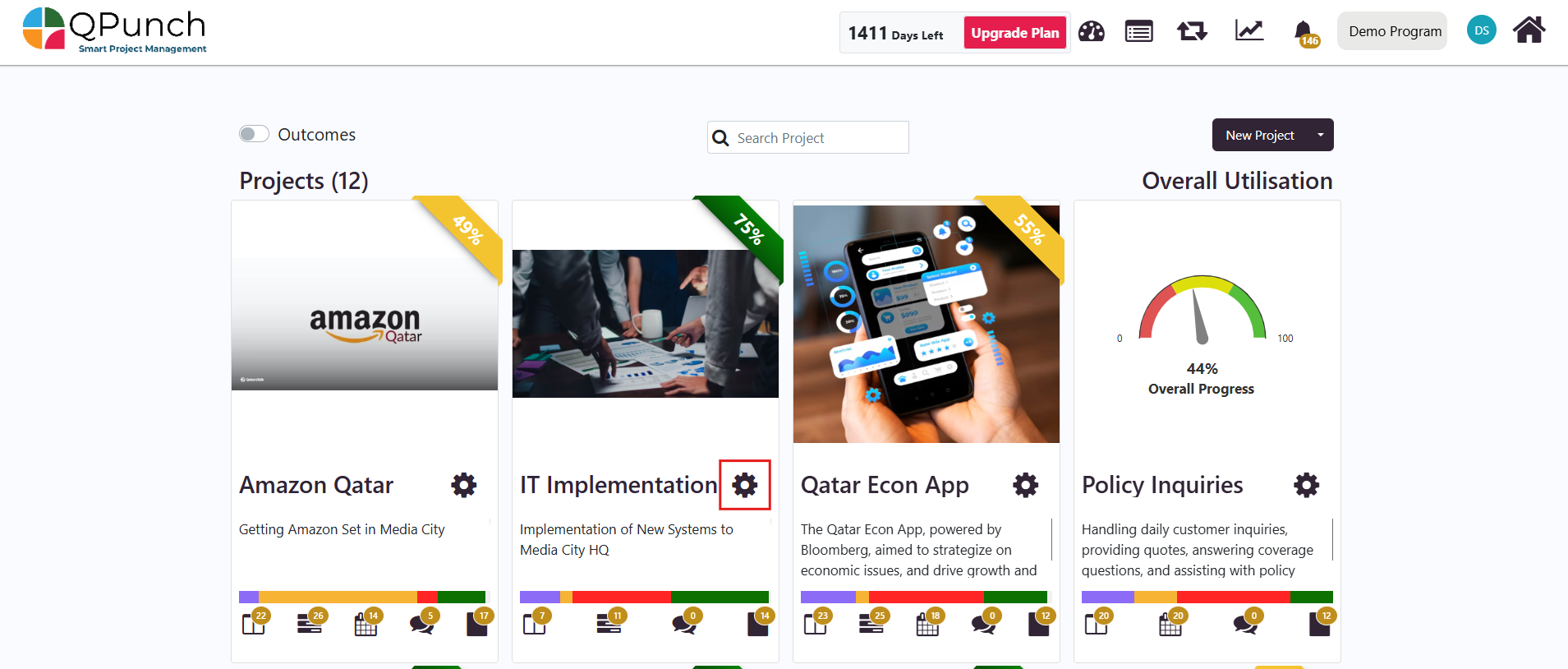Click the New Project button

(x=1260, y=135)
